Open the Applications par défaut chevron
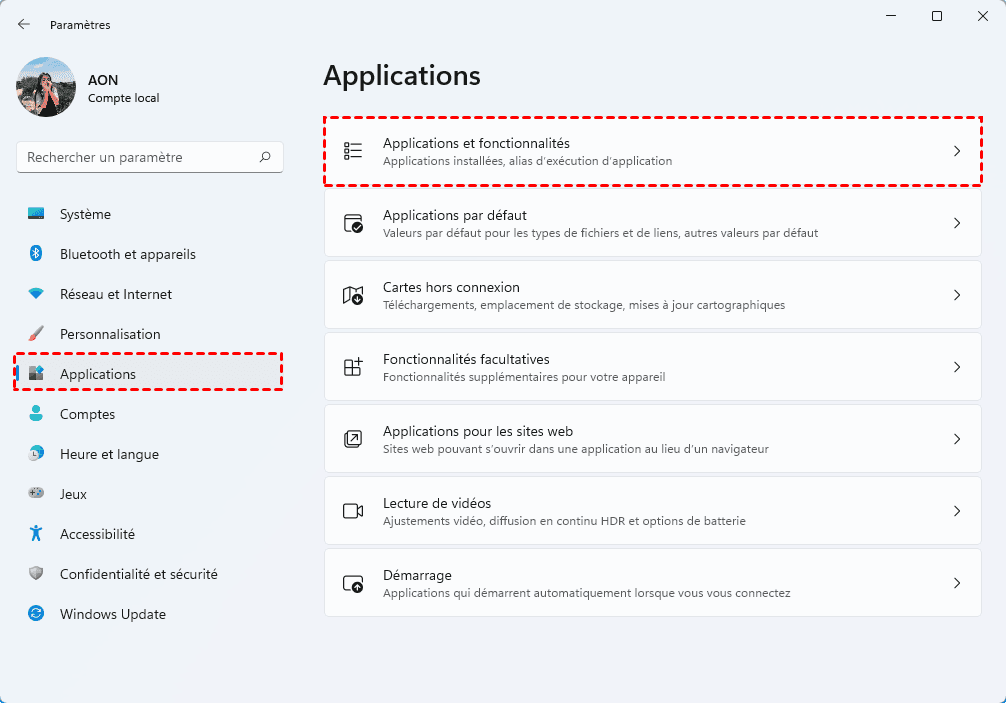 [956, 223]
